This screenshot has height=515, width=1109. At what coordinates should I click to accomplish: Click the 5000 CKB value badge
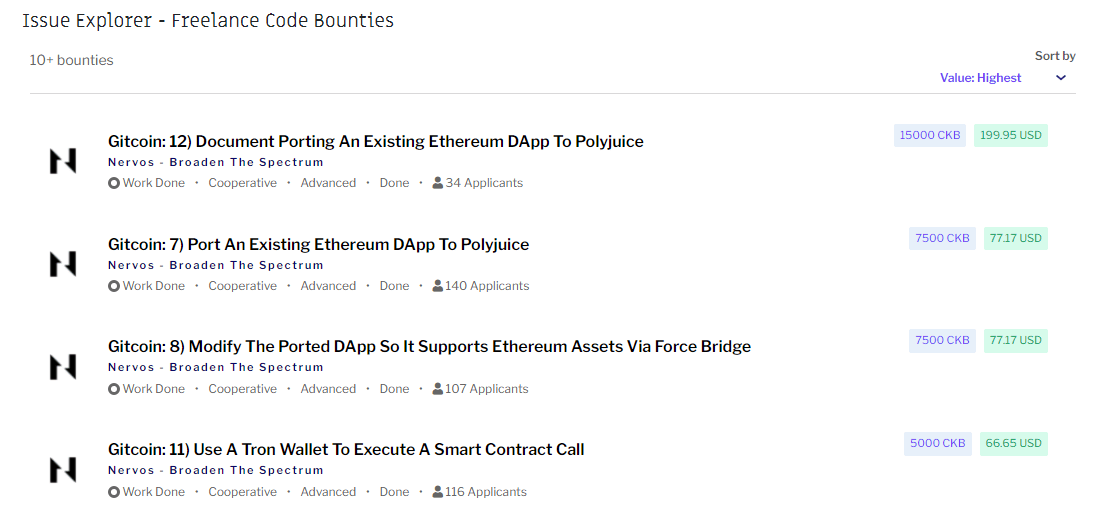(x=938, y=443)
